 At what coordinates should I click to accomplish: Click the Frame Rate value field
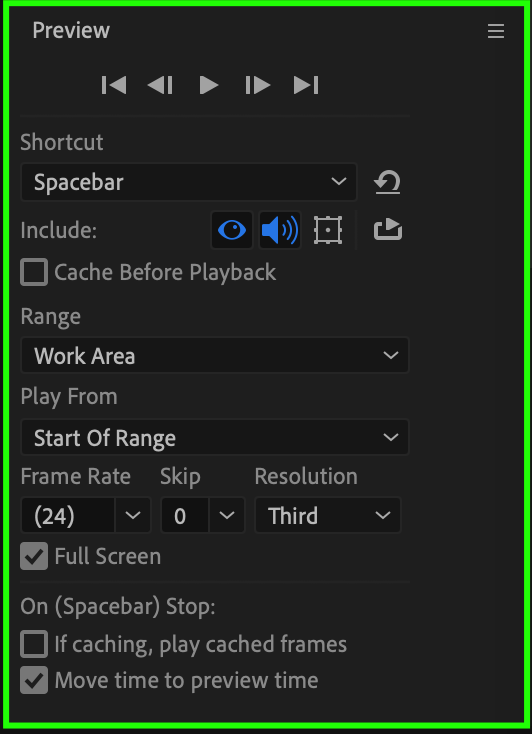[x=68, y=515]
